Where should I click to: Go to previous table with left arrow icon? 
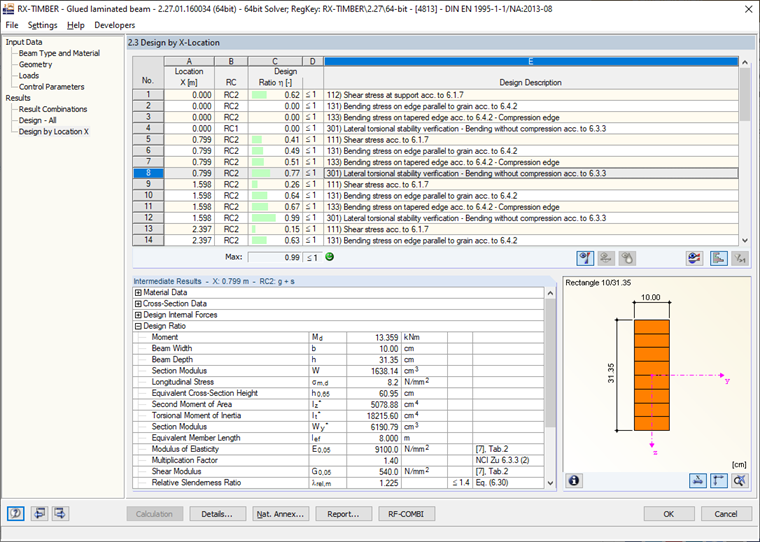click(39, 513)
